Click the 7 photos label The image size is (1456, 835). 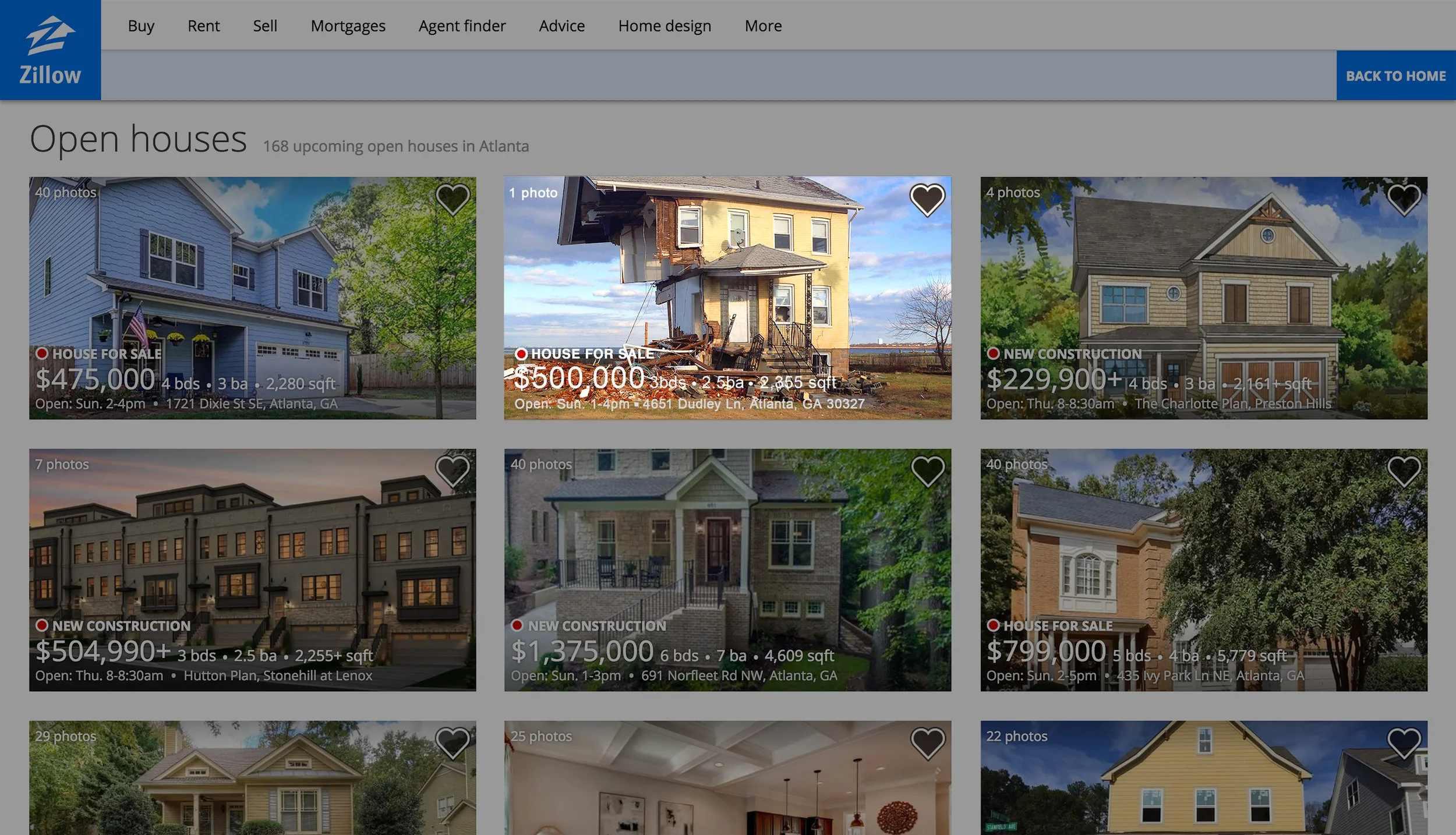tap(62, 464)
